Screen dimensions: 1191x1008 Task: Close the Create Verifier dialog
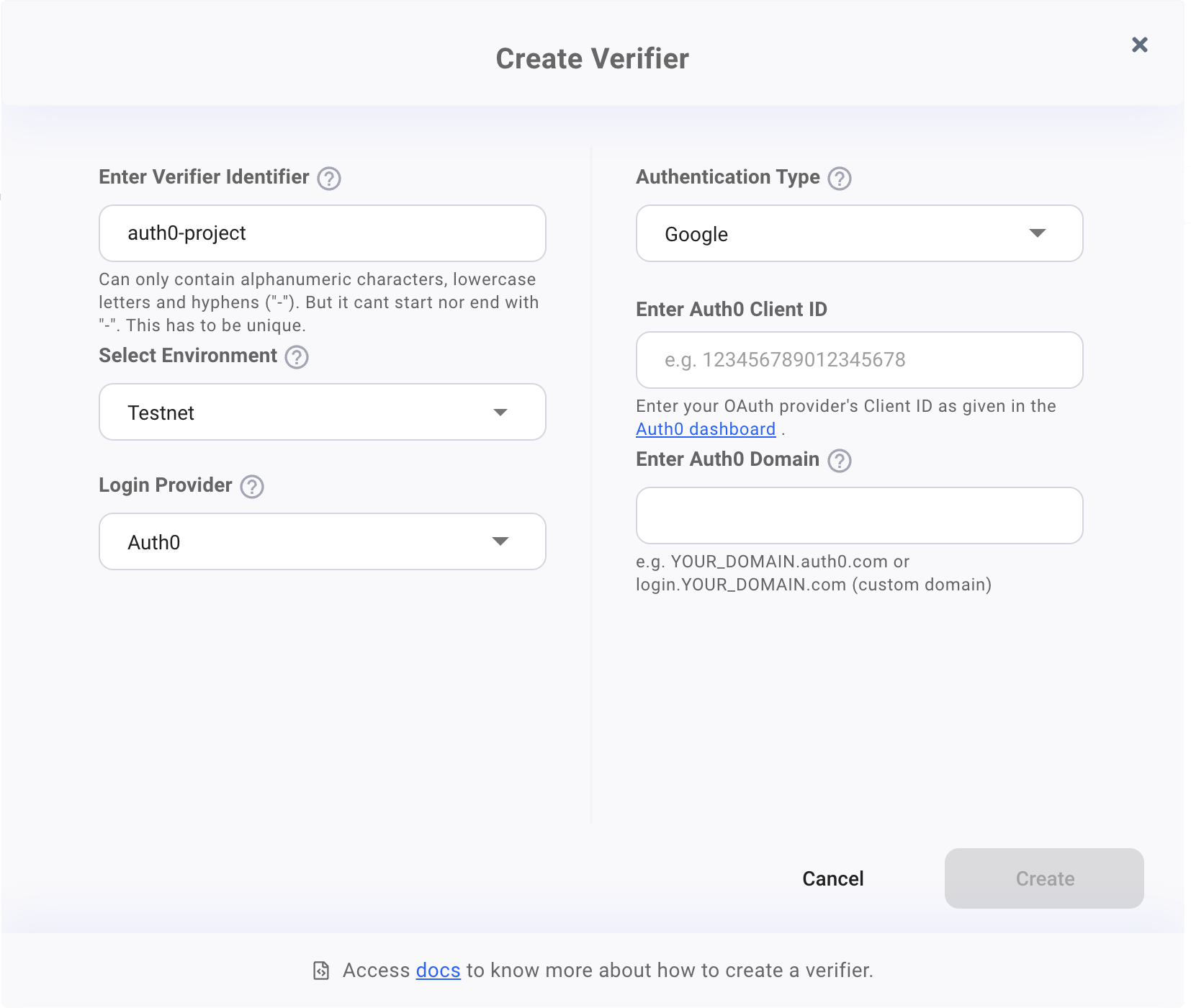click(x=1140, y=45)
